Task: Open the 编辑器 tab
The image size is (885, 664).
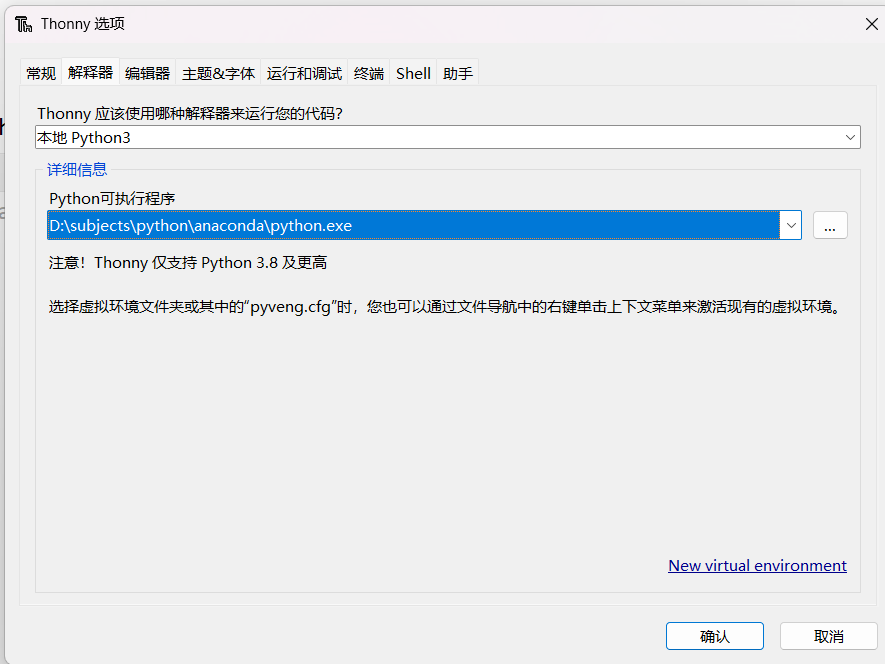Action: (x=147, y=73)
